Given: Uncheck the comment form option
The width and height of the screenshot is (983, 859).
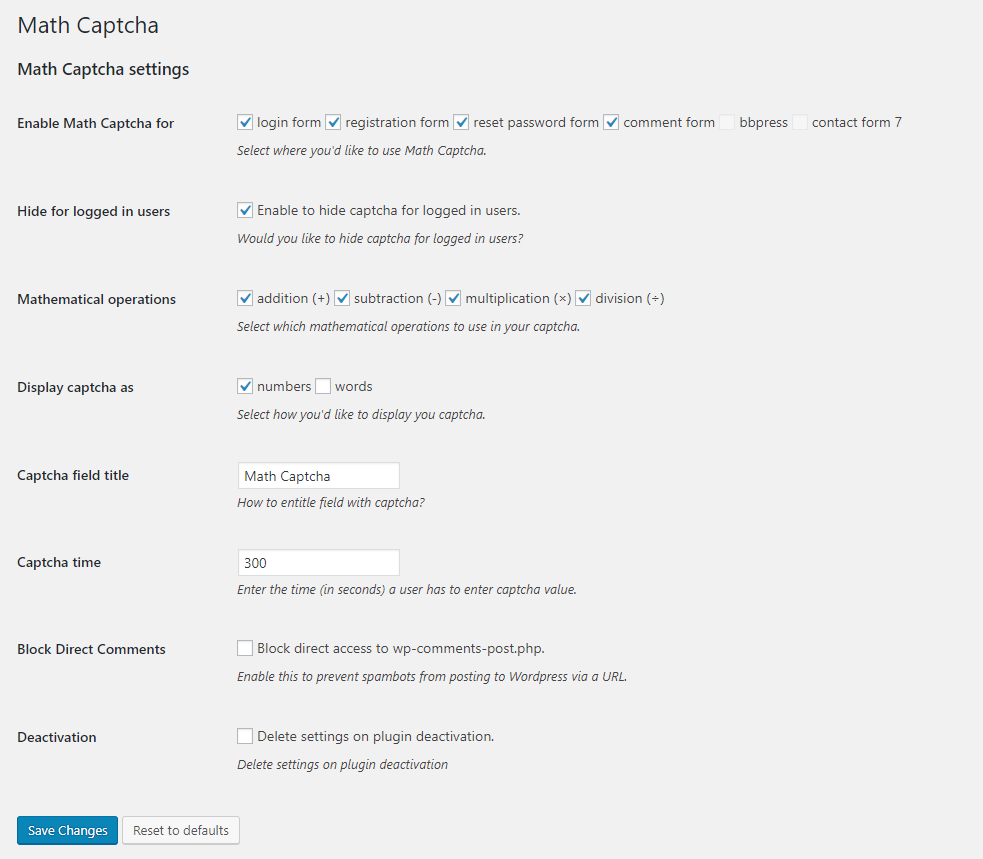Looking at the screenshot, I should [611, 122].
